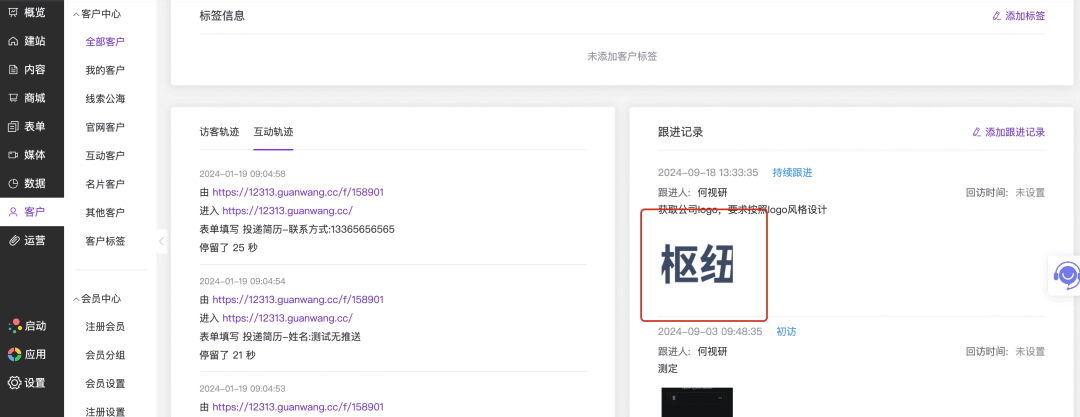Go to 我的客户 list
This screenshot has height=417, width=1080.
(105, 70)
